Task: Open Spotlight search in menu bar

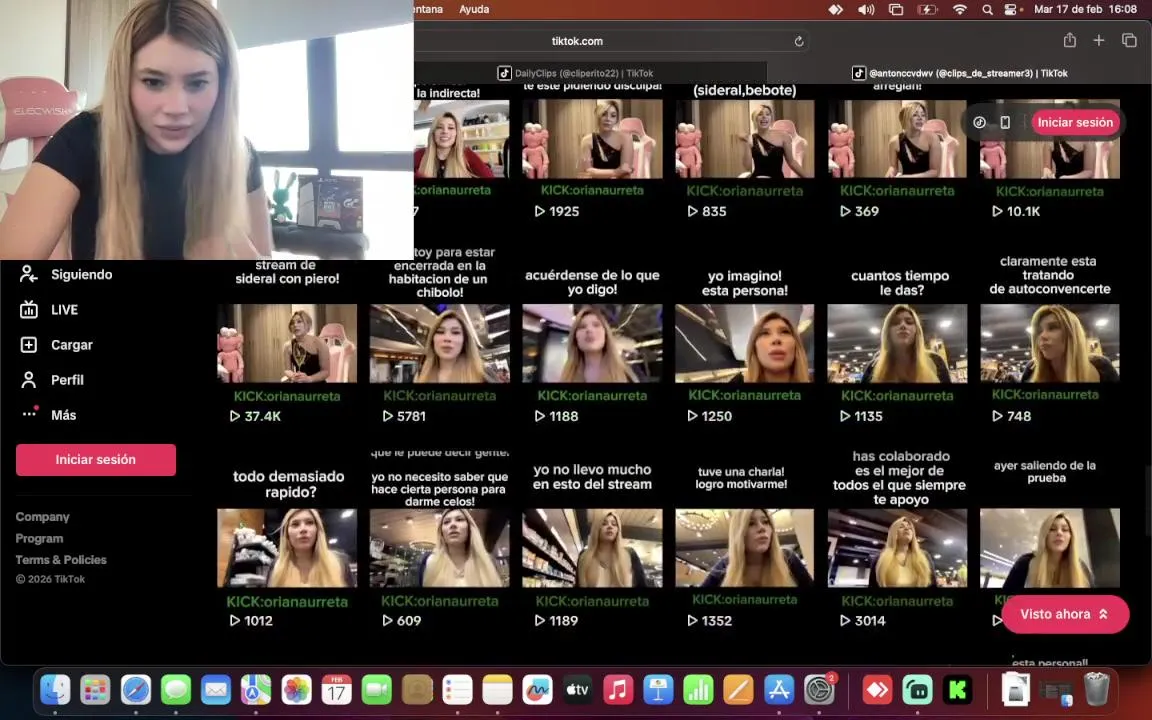Action: point(987,10)
